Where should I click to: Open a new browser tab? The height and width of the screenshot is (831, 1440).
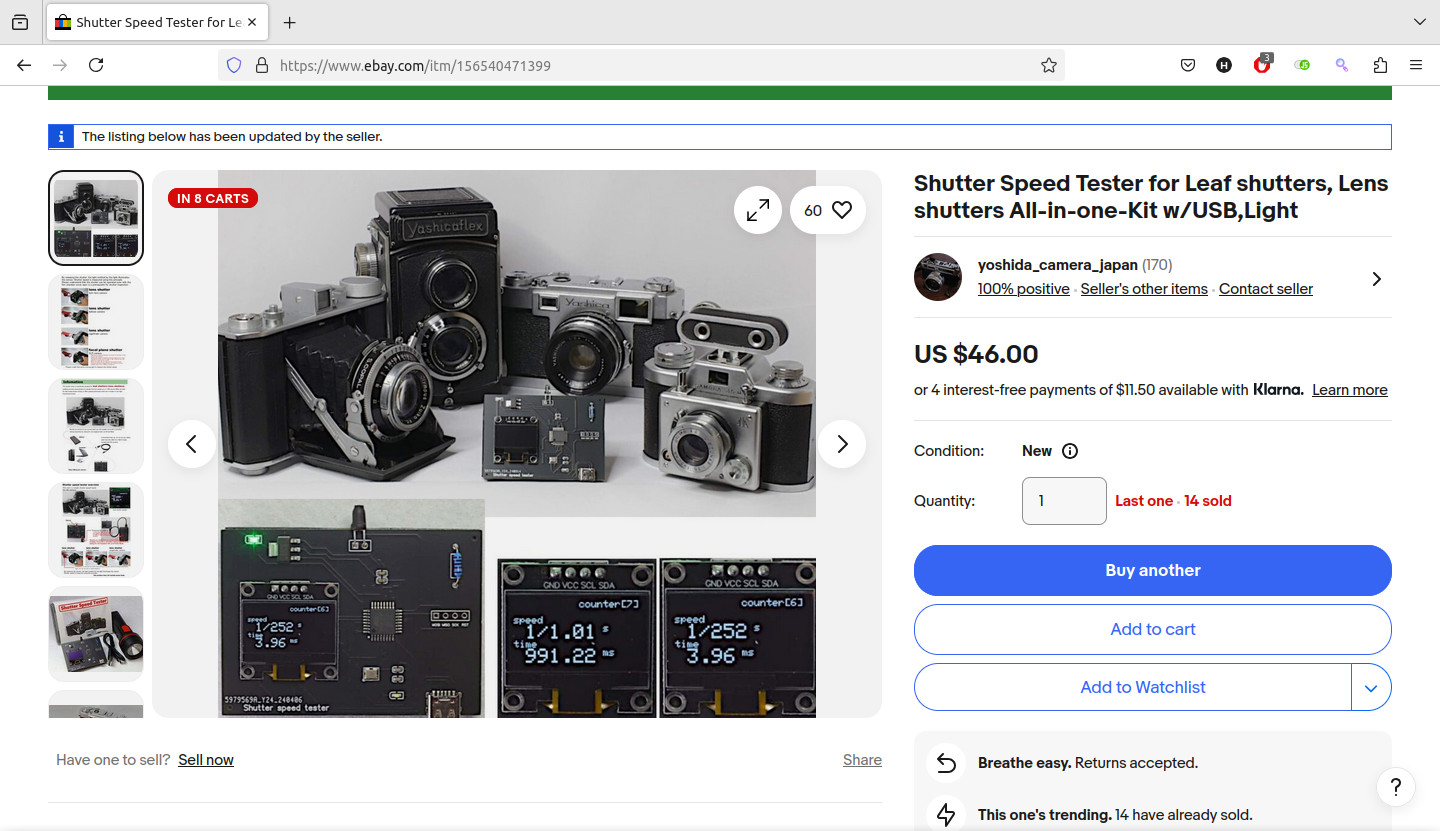[289, 22]
